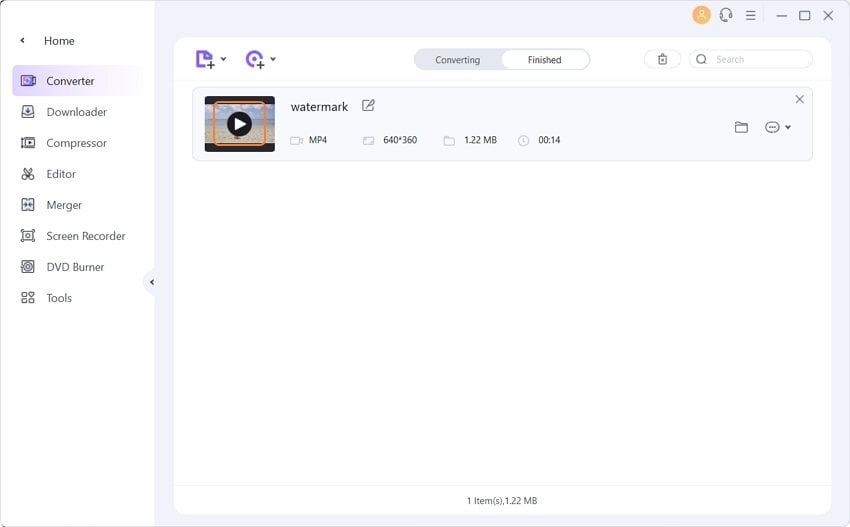This screenshot has width=850, height=527.
Task: Open the hamburger main menu
Action: click(x=750, y=16)
